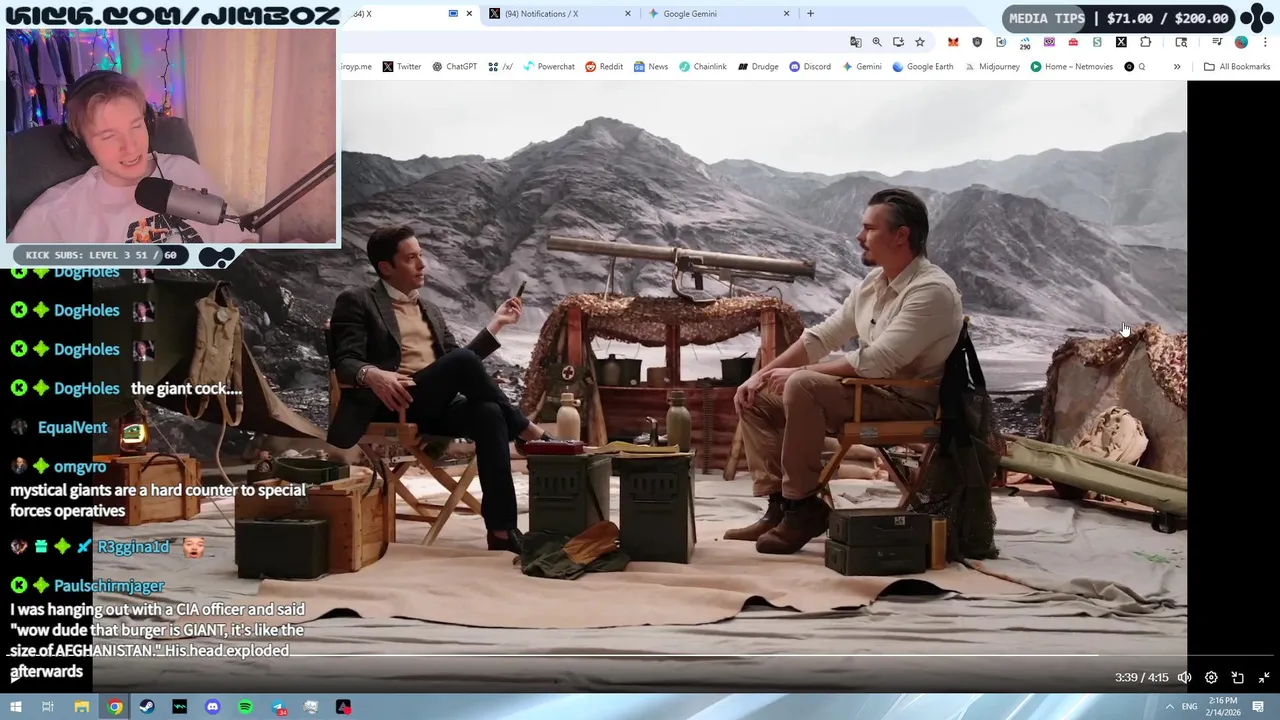Click the R3ggina1d username in chat

133,547
